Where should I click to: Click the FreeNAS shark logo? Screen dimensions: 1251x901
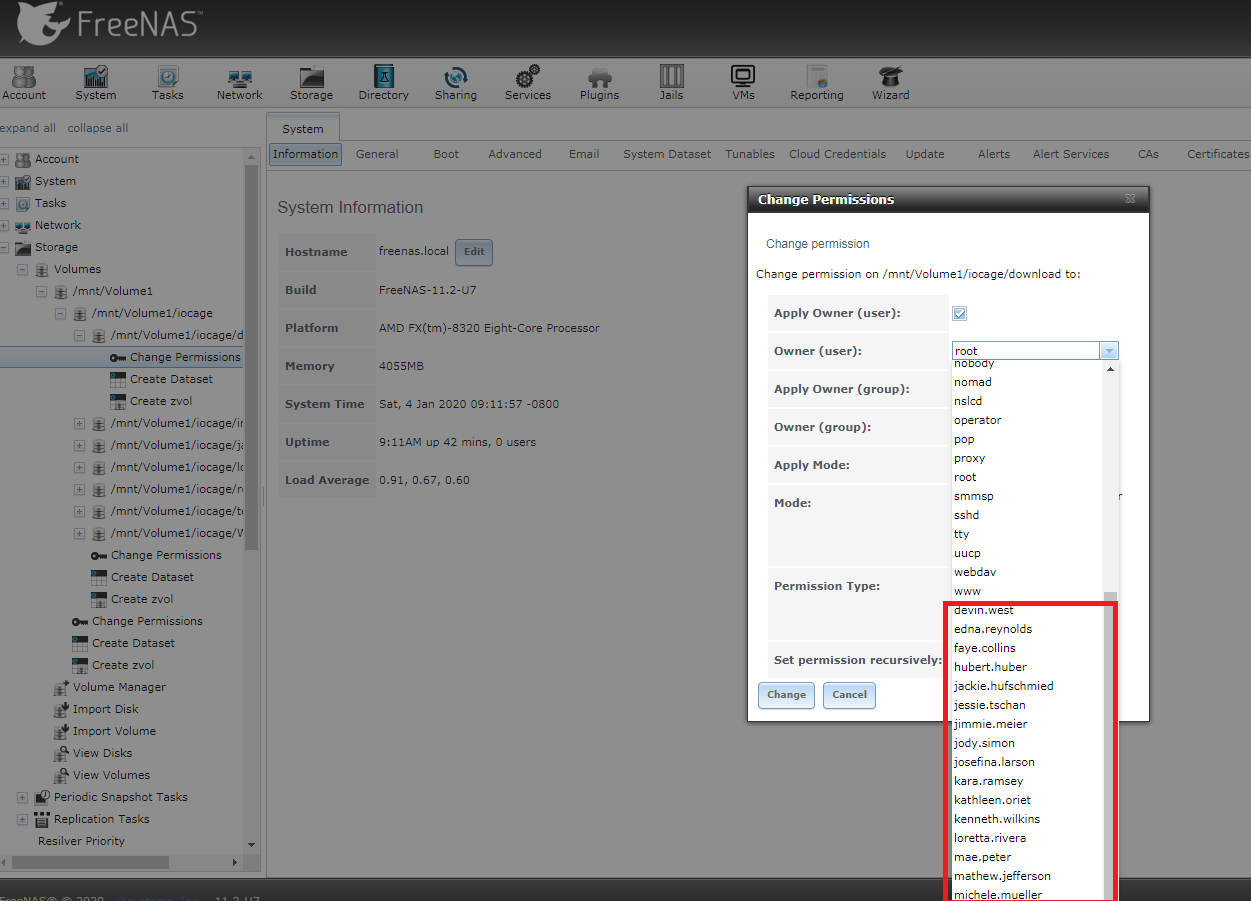pos(43,24)
